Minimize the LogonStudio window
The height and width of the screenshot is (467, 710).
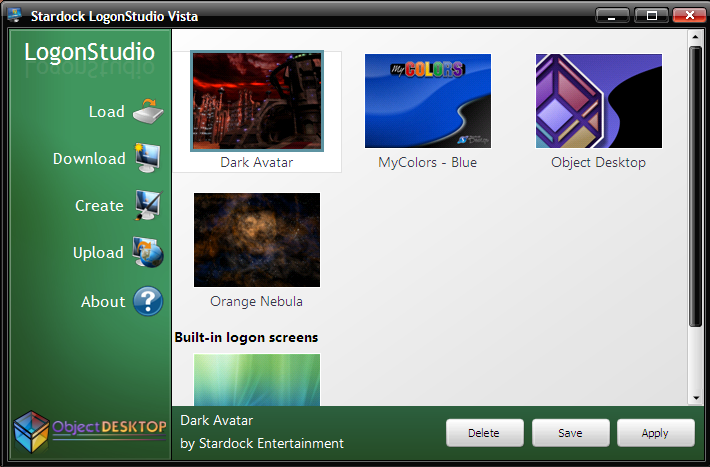tap(612, 16)
